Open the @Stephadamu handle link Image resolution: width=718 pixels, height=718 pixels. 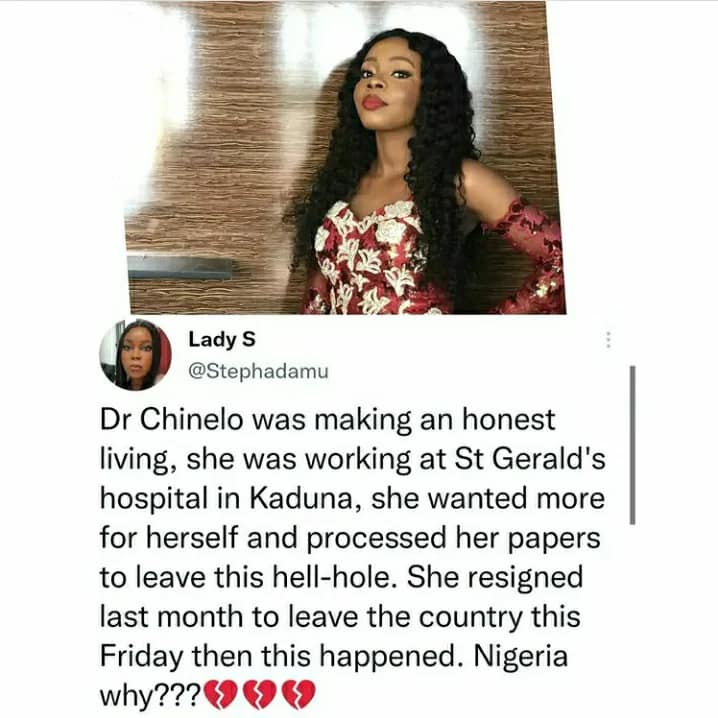pos(259,371)
